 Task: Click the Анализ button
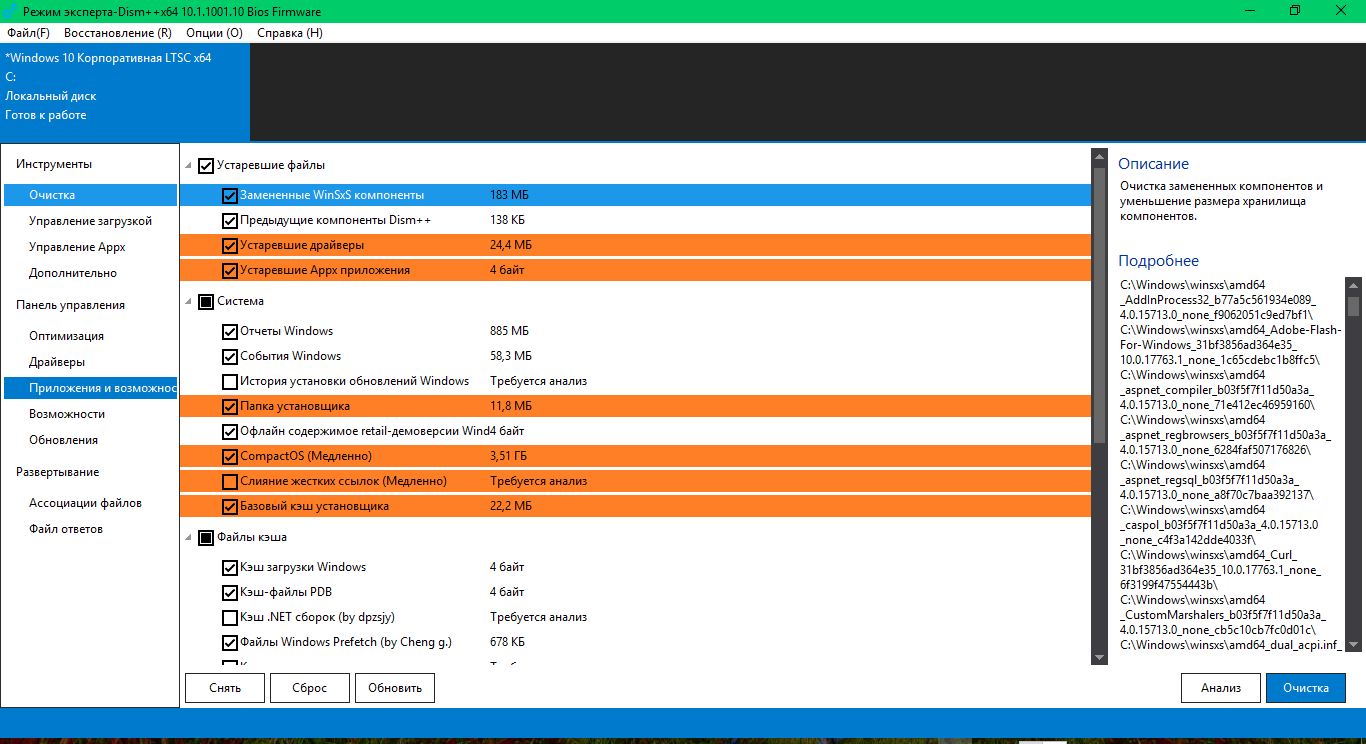(1221, 688)
